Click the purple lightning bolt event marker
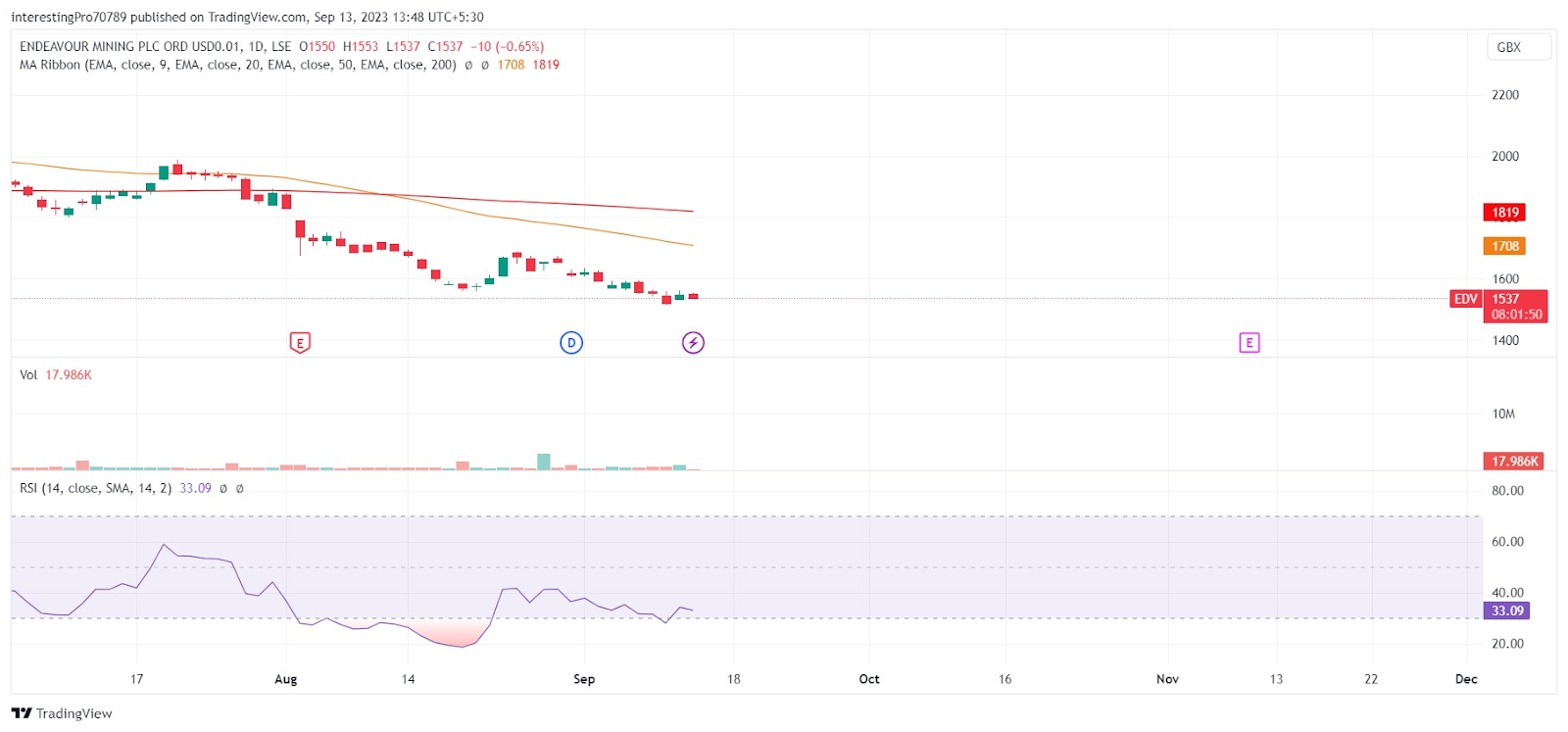Image resolution: width=1568 pixels, height=732 pixels. pyautogui.click(x=693, y=343)
